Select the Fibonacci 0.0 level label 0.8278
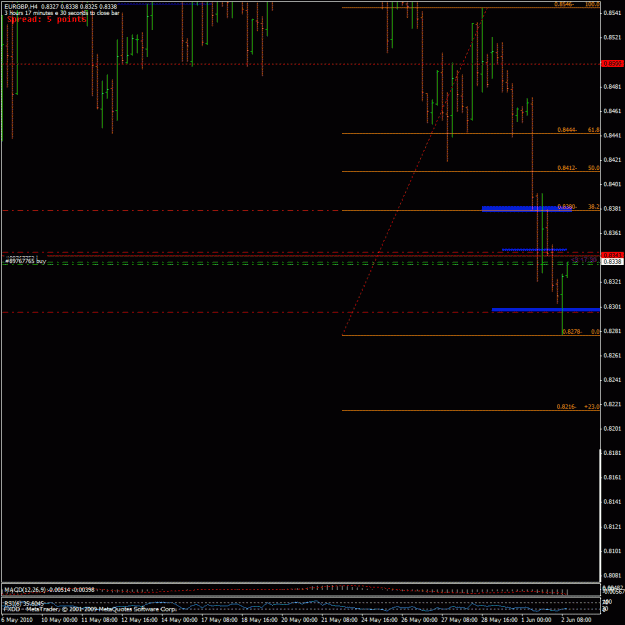 pyautogui.click(x=581, y=331)
